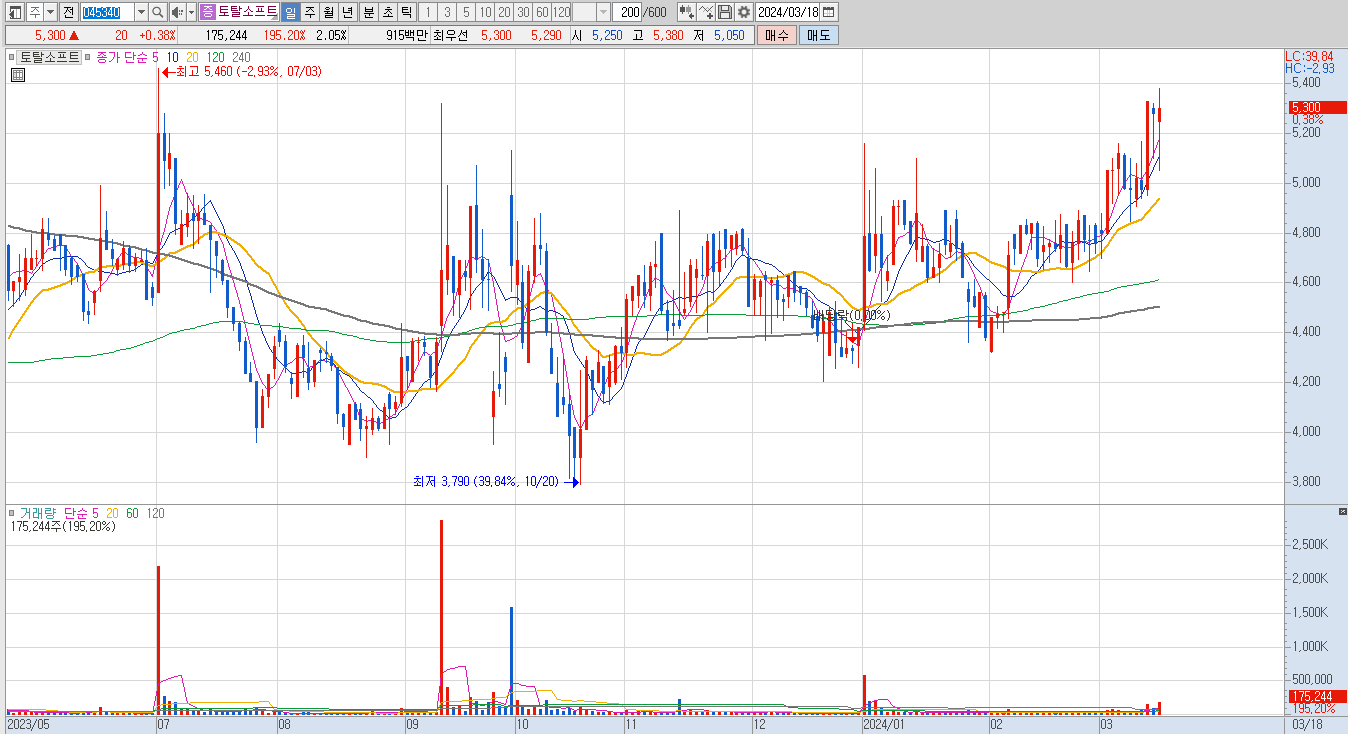Click the 175,244주(195.20%) volume readout
1348x734 pixels.
(x=62, y=526)
